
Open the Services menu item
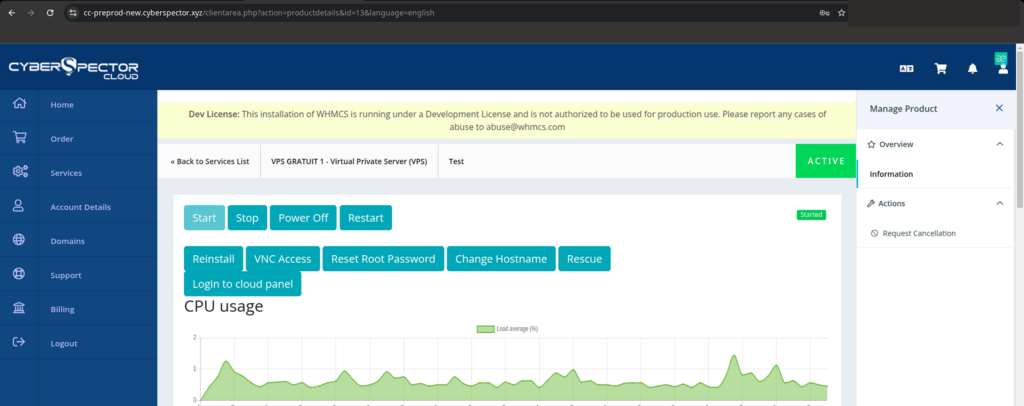coord(66,173)
